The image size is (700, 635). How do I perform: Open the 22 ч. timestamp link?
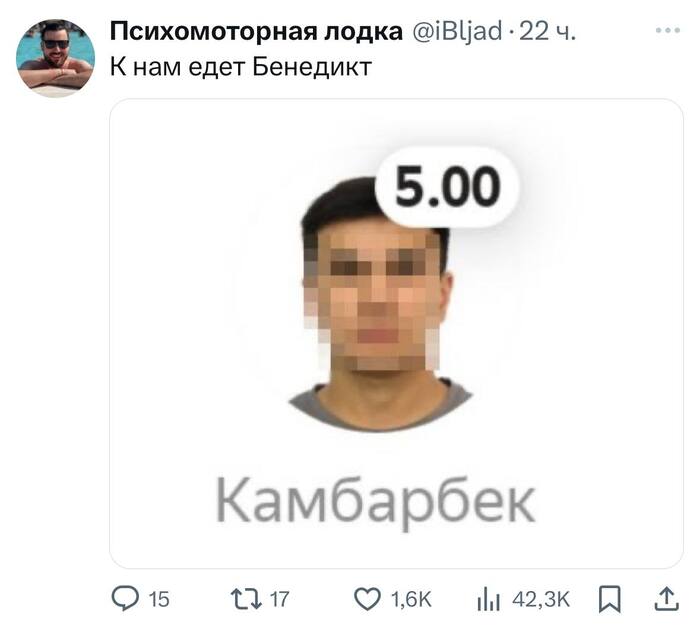[547, 32]
